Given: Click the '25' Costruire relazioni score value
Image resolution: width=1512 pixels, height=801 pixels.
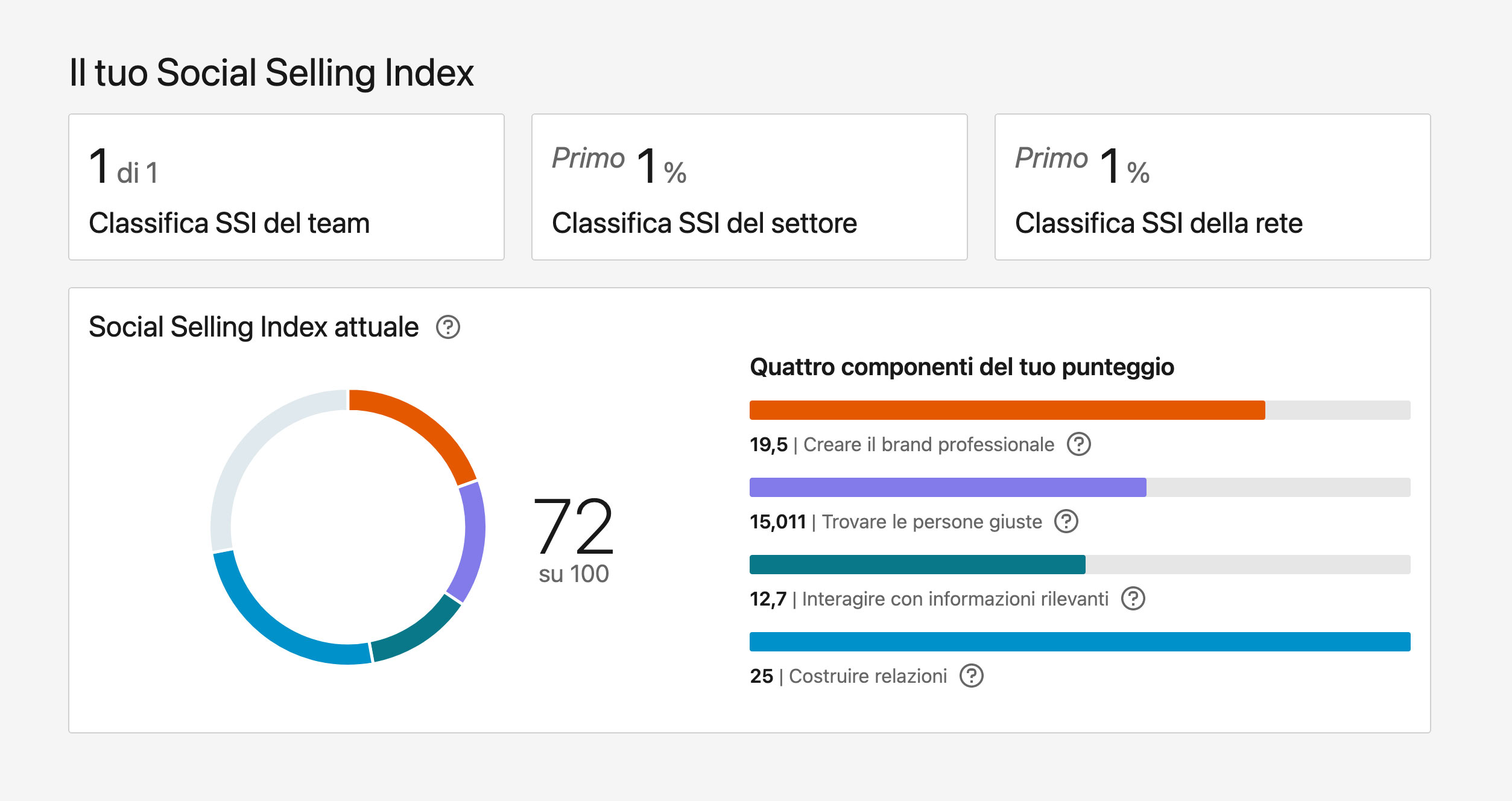Looking at the screenshot, I should [761, 677].
